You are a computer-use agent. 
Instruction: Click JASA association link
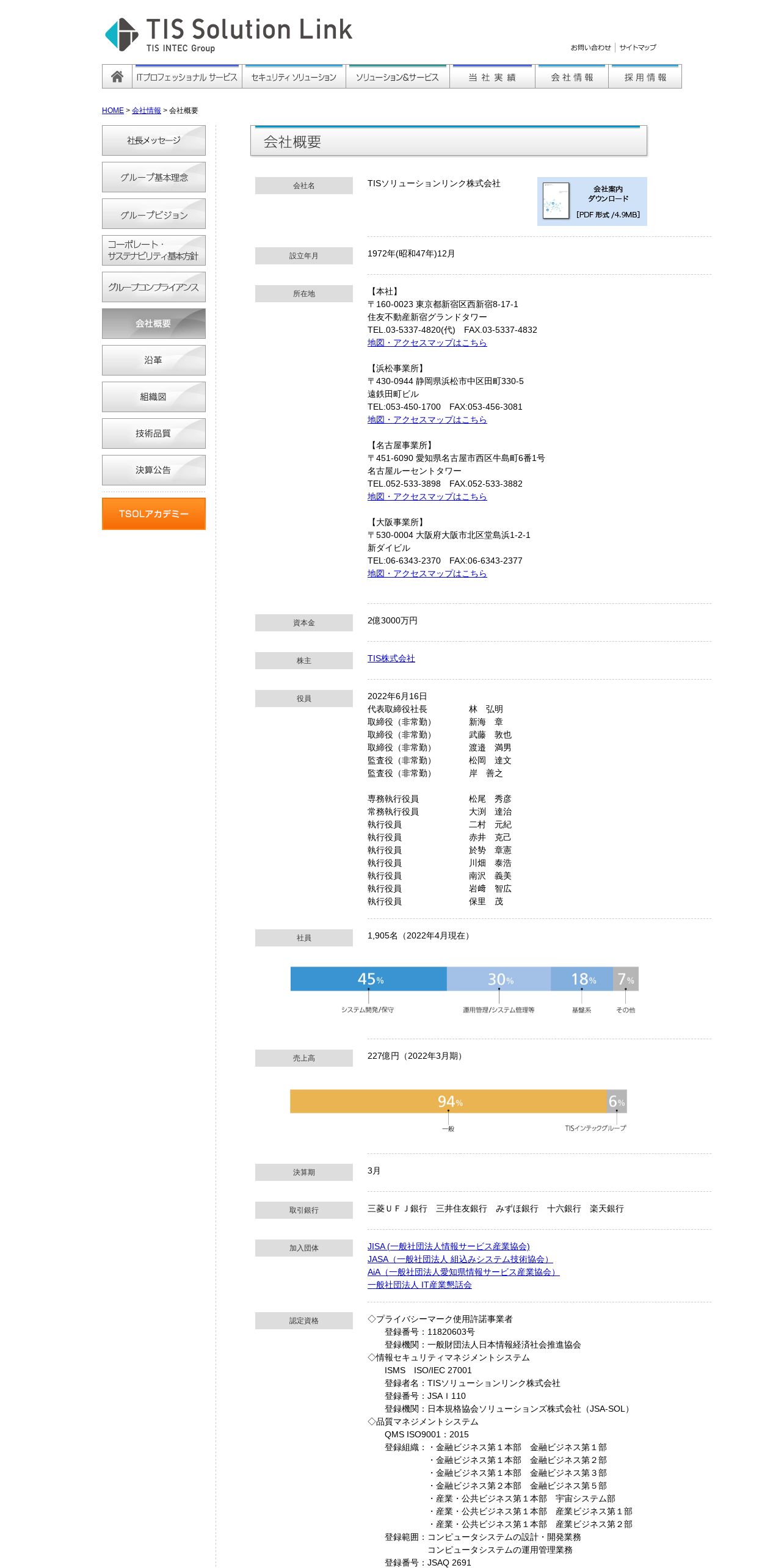point(460,1259)
